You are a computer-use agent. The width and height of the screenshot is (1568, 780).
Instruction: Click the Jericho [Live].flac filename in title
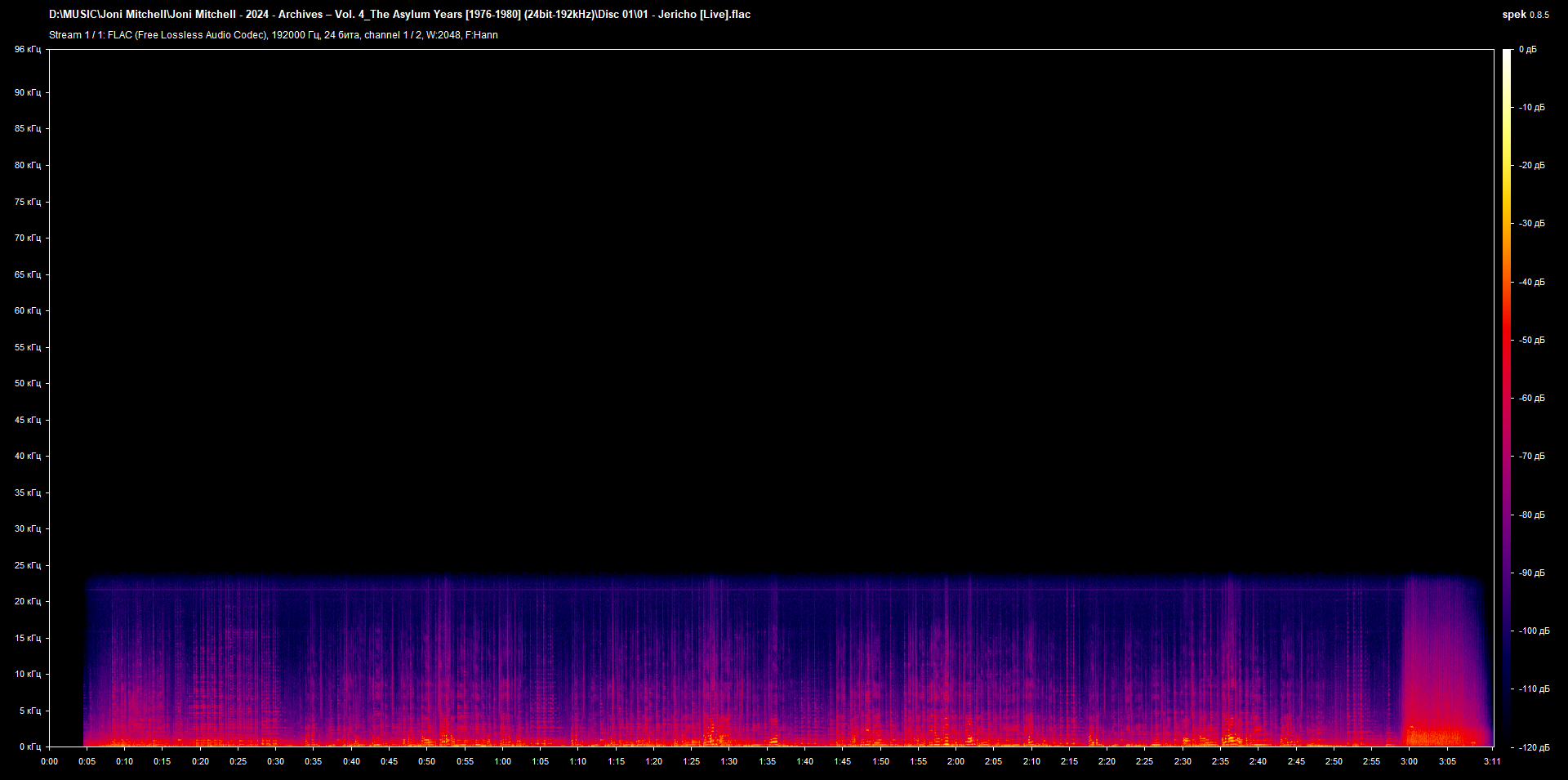704,14
